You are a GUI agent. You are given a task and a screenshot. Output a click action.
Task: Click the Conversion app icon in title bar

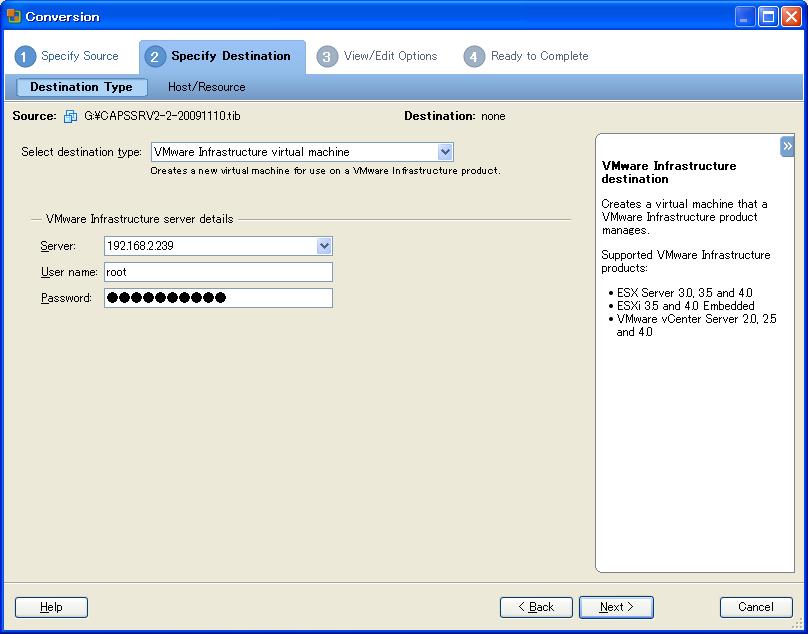13,16
